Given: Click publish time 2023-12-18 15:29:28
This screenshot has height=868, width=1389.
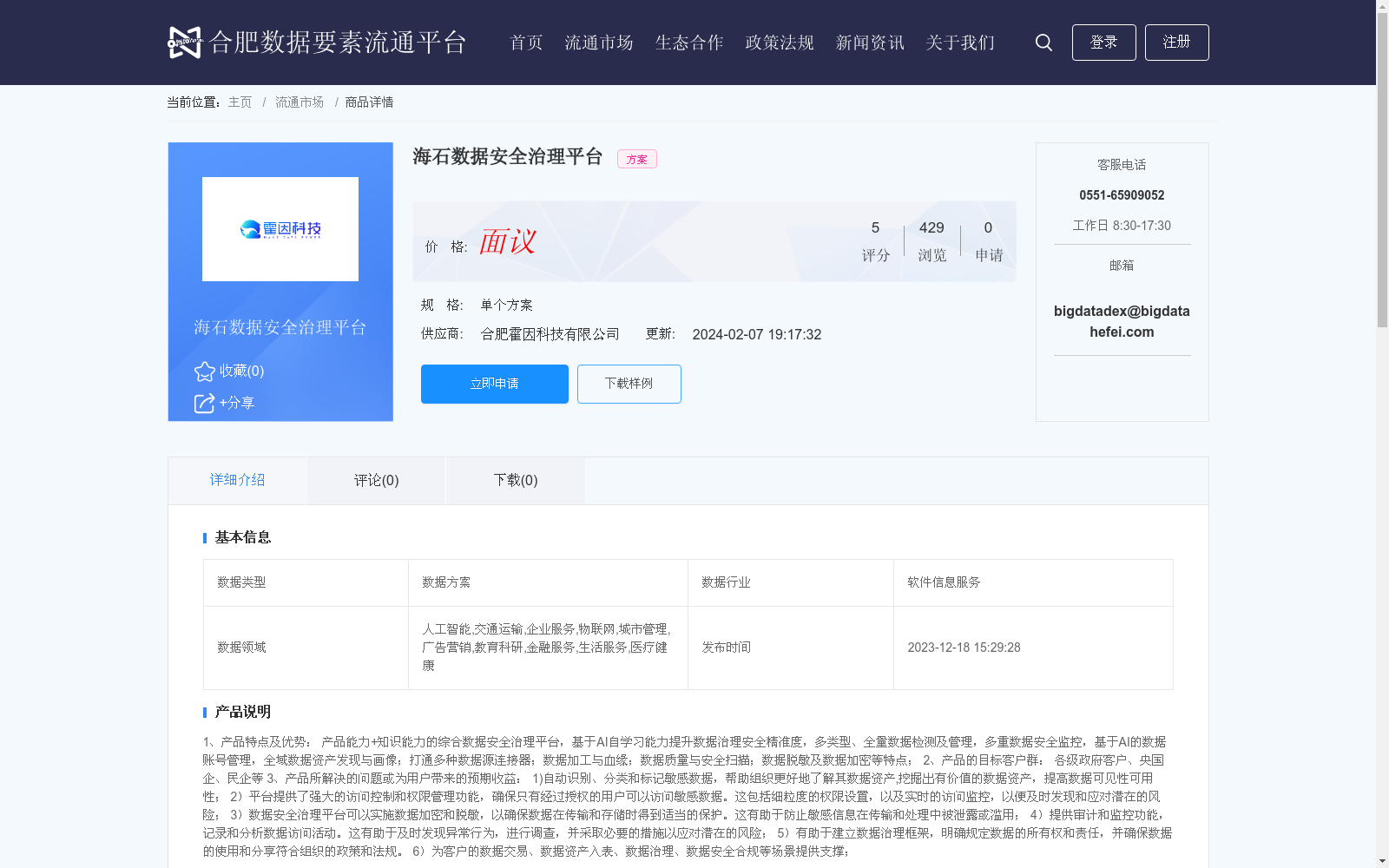Looking at the screenshot, I should (x=964, y=648).
